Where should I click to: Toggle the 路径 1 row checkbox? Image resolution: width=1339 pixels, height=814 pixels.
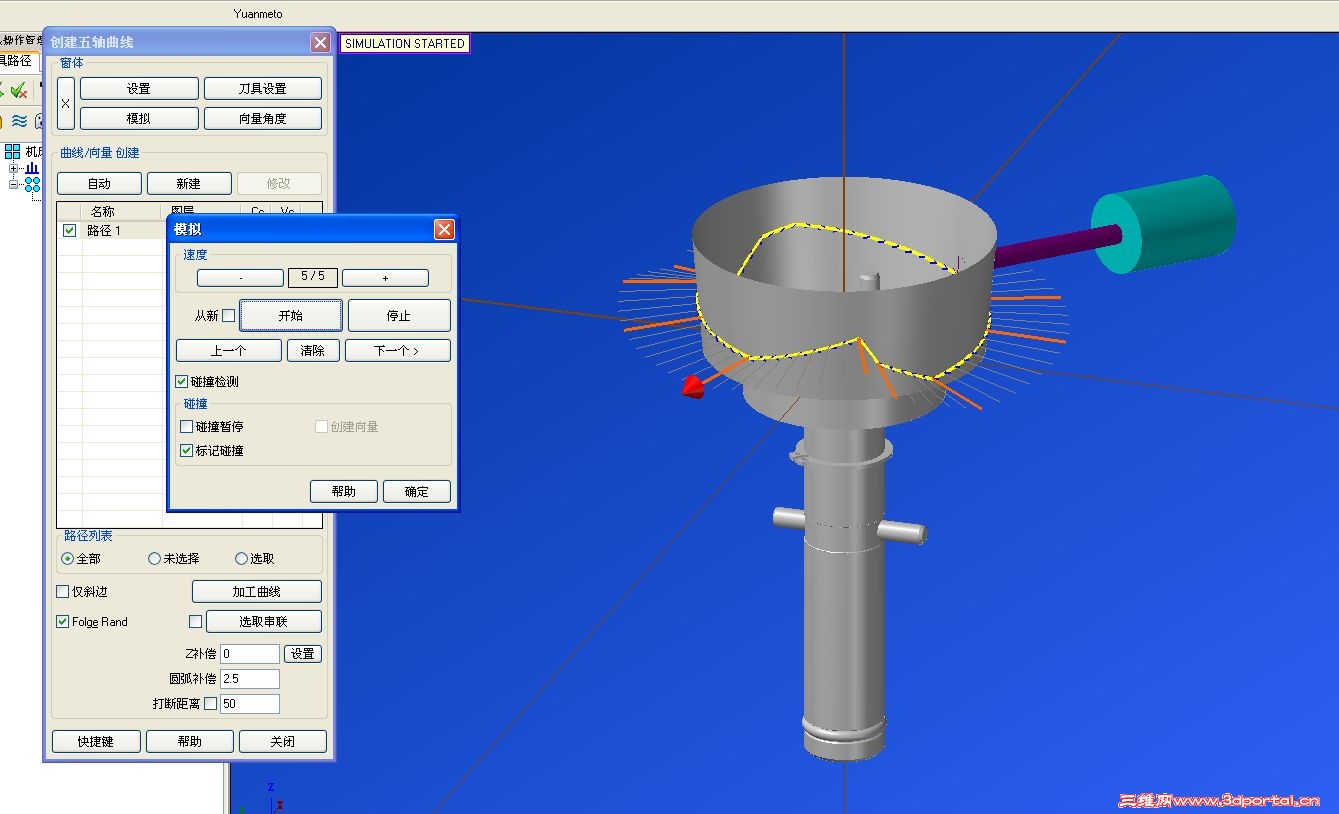coord(69,230)
